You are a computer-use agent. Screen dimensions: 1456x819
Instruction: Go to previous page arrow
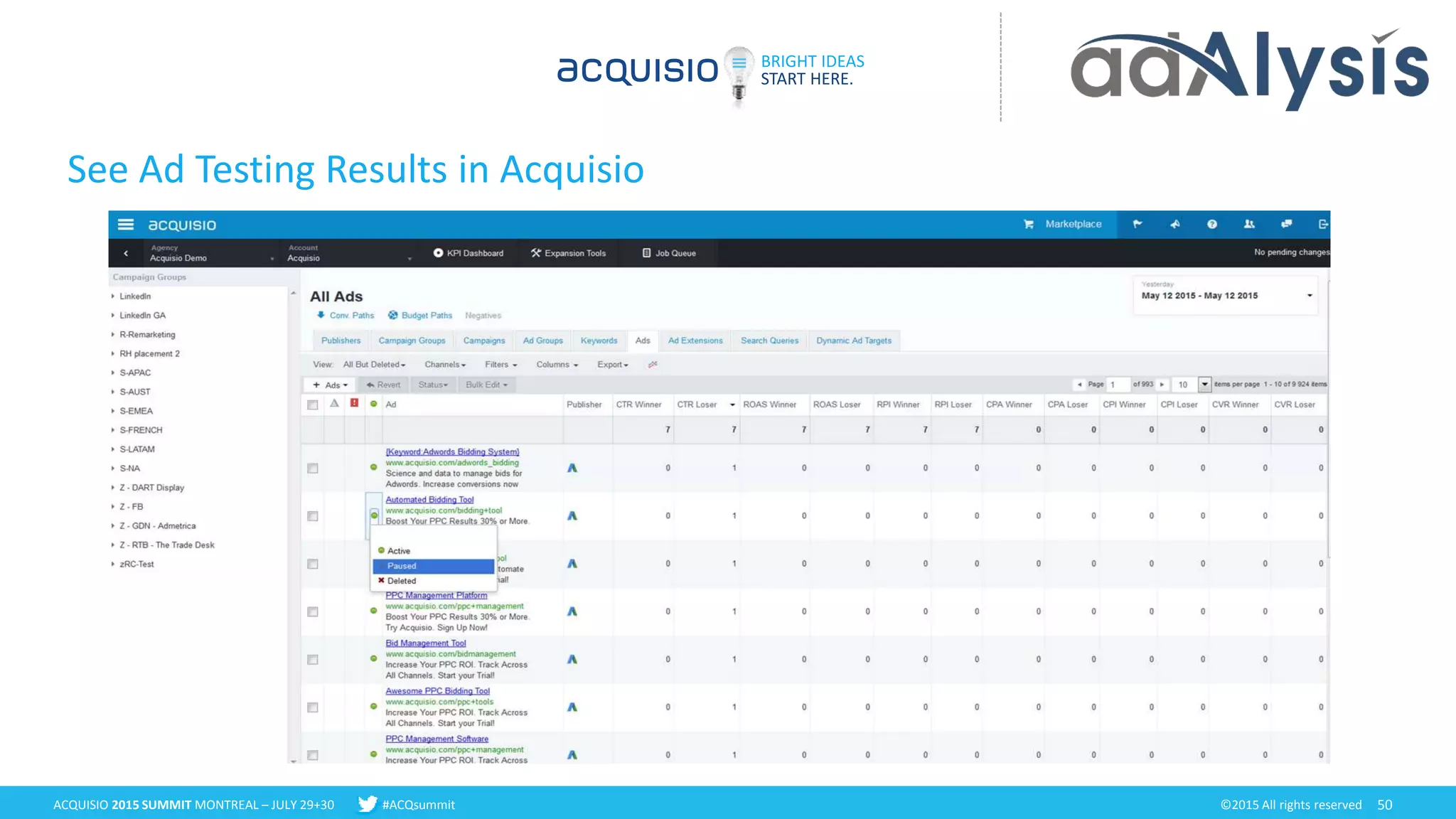pyautogui.click(x=1079, y=385)
